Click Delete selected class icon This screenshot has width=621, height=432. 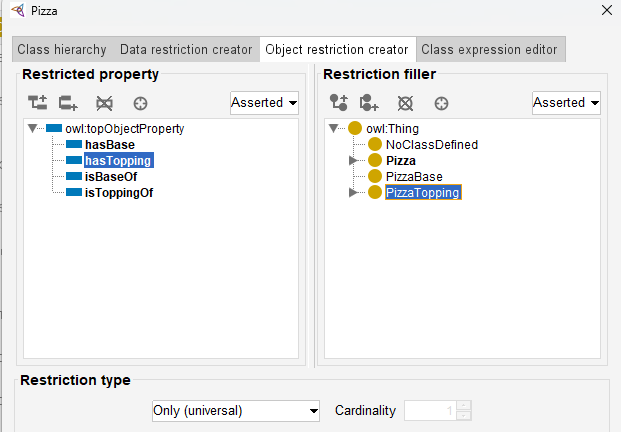405,103
